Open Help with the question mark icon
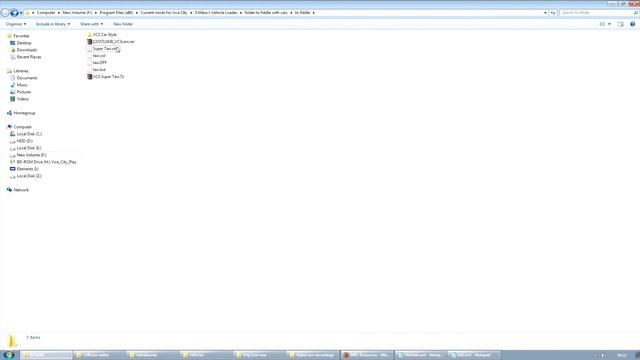640x360 pixels. pos(632,24)
